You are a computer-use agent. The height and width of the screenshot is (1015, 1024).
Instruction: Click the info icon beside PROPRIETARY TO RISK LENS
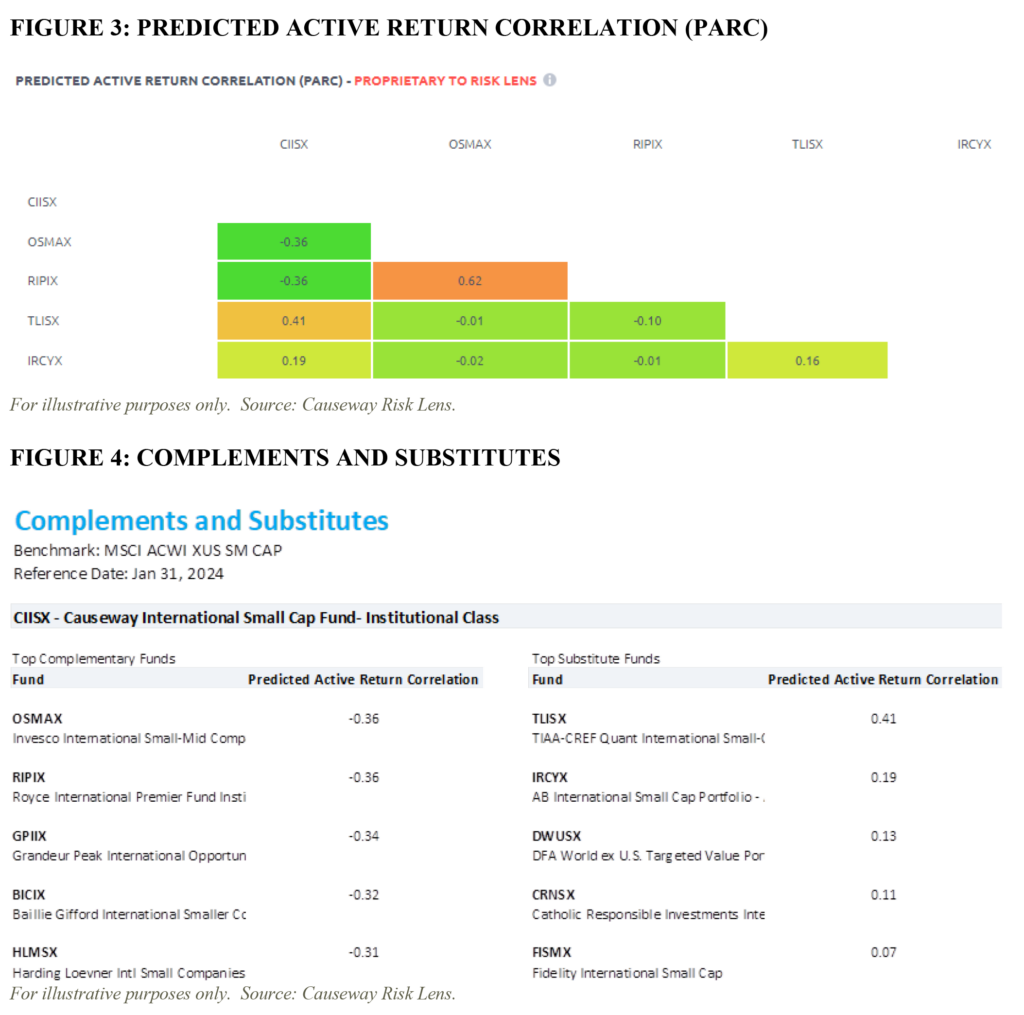pos(550,80)
